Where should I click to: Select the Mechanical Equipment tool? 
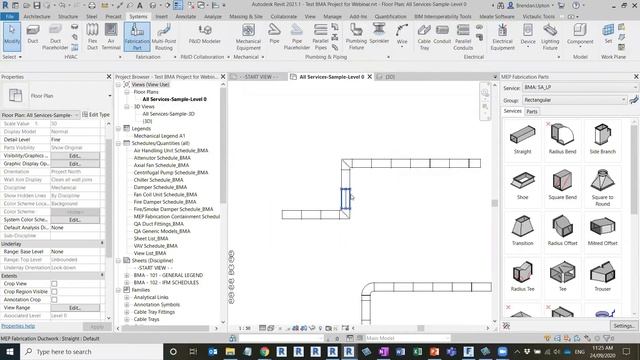[x=248, y=37]
